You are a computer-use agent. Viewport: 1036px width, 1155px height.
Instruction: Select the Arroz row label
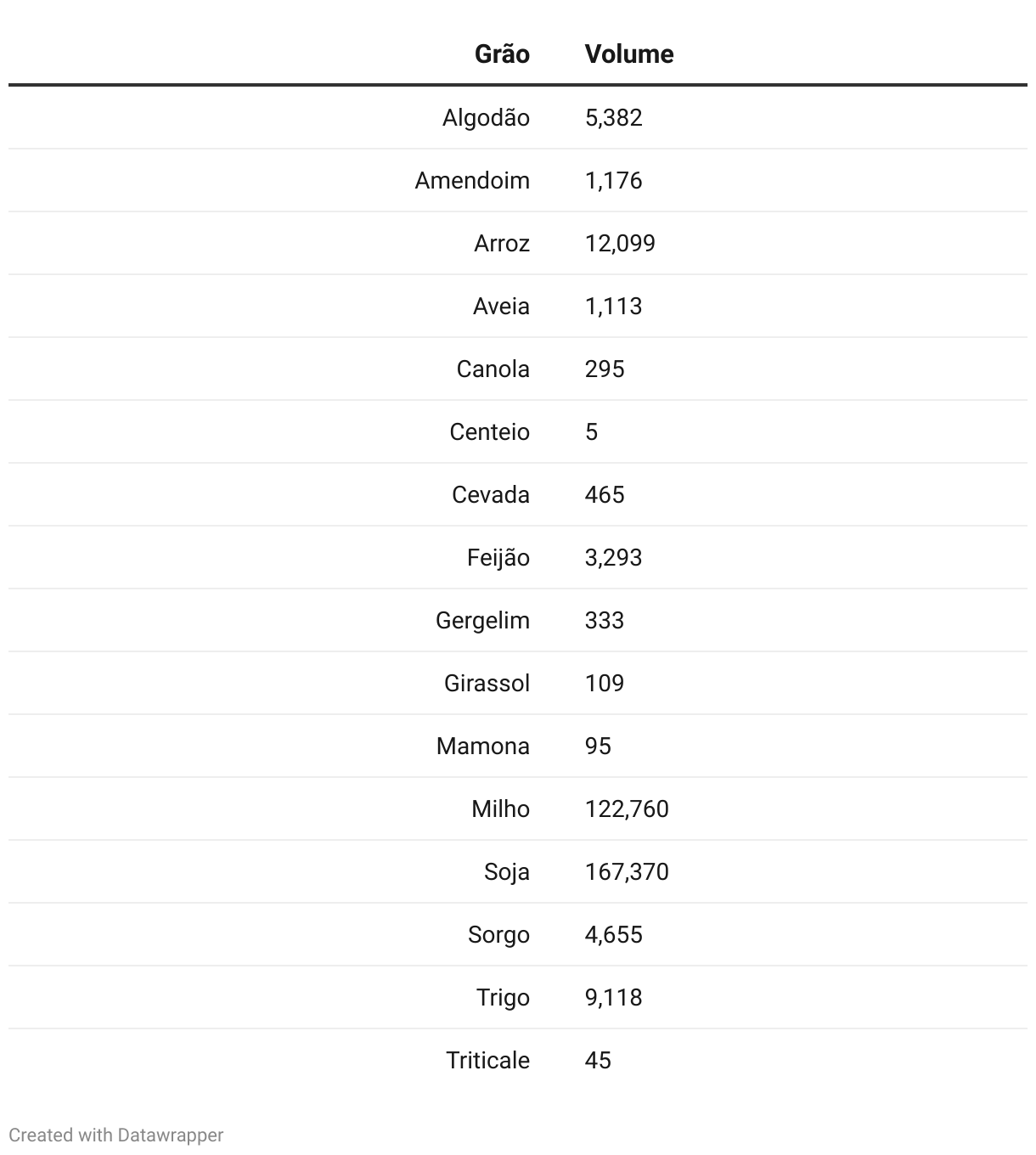(x=502, y=244)
